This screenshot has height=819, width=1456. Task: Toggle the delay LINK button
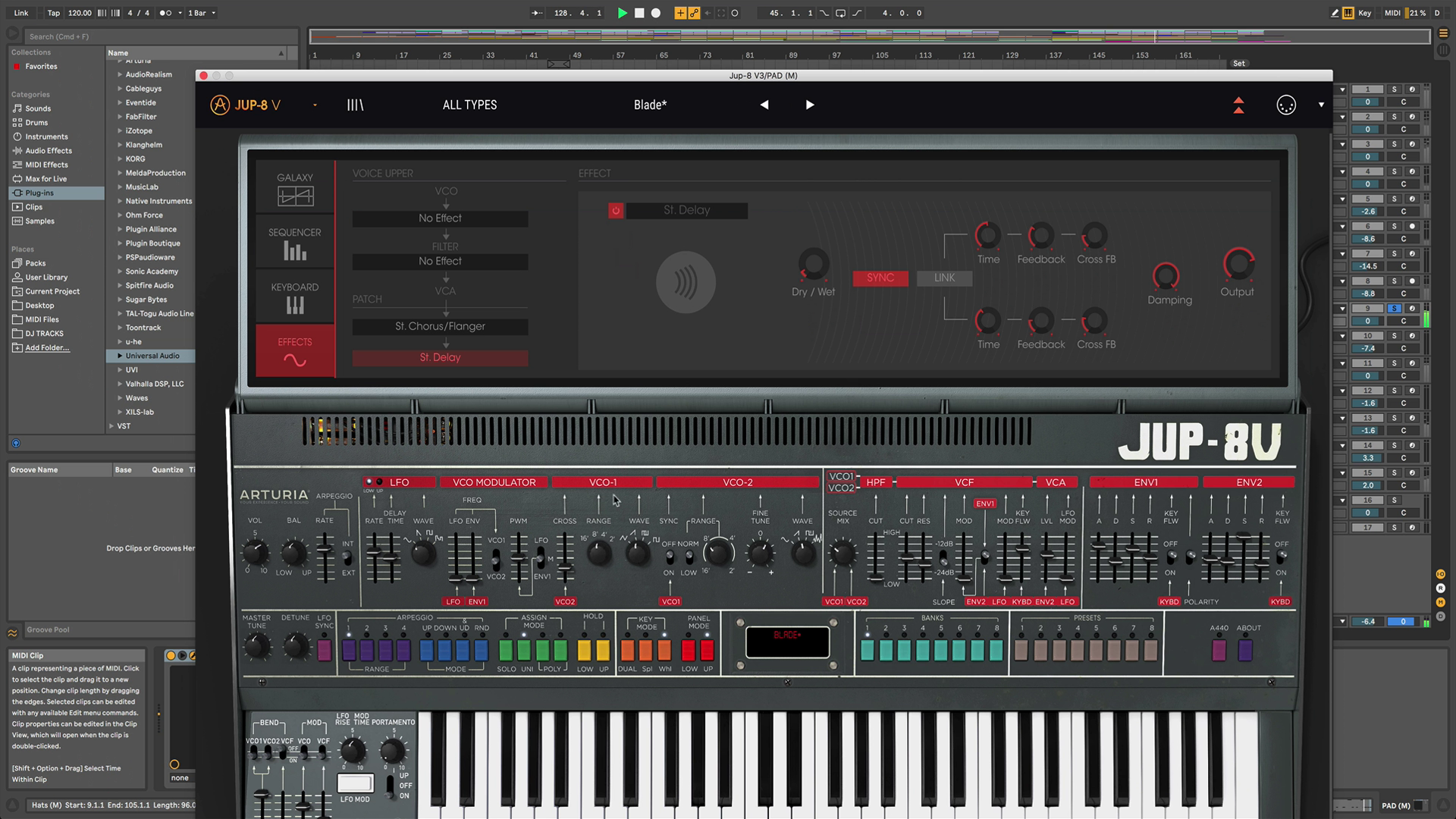(x=944, y=278)
